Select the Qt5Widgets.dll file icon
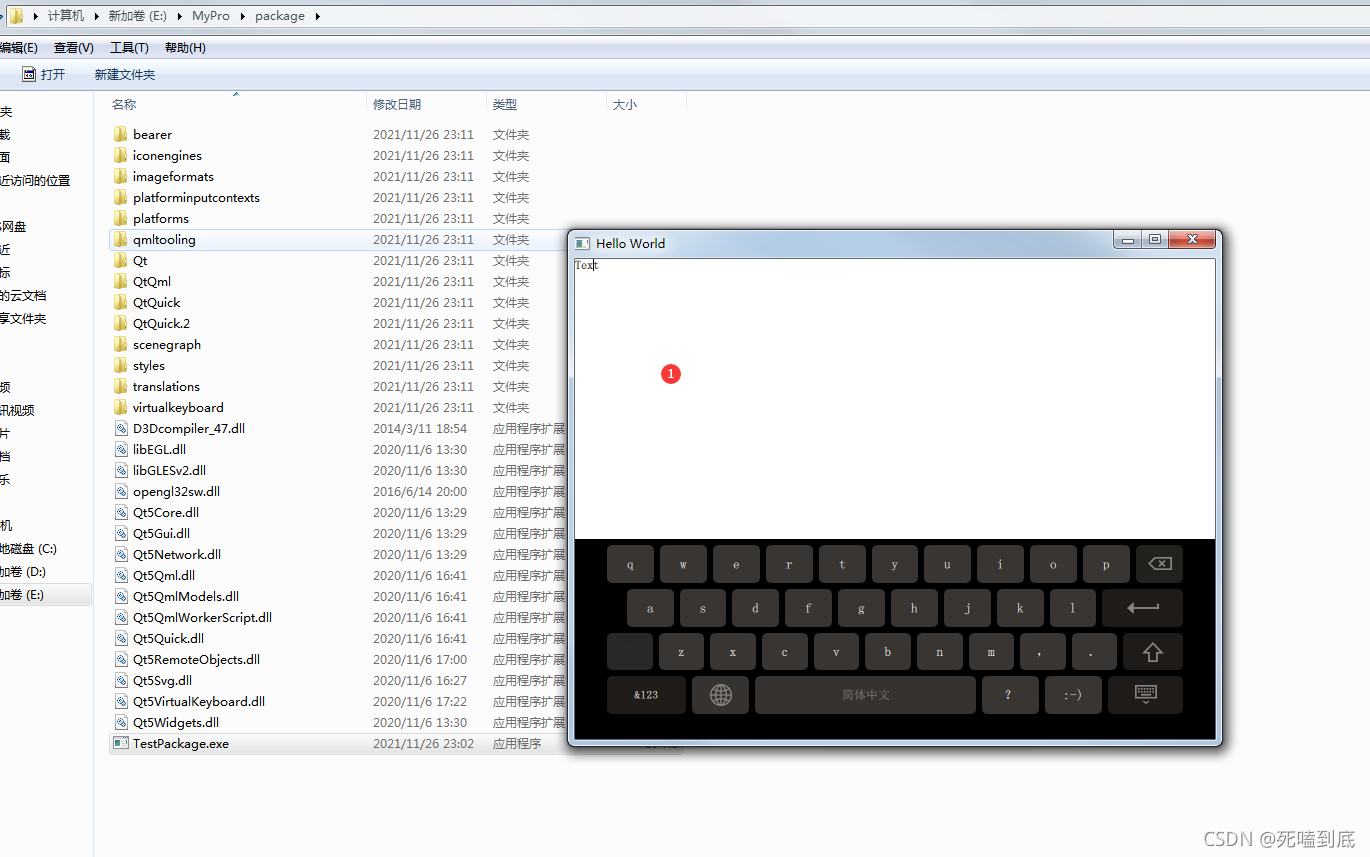Viewport: 1370px width, 857px height. pos(121,722)
